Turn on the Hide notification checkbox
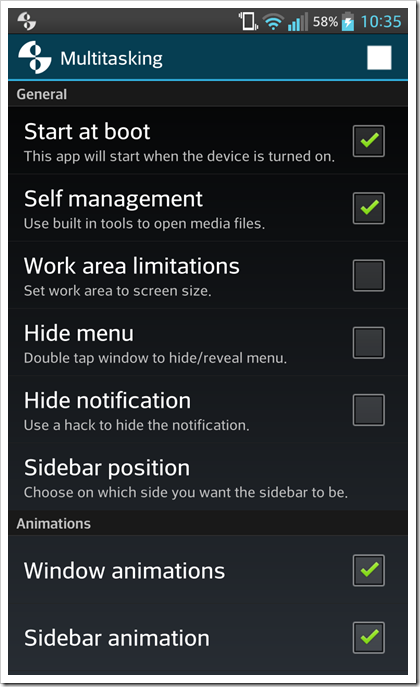 tap(369, 410)
